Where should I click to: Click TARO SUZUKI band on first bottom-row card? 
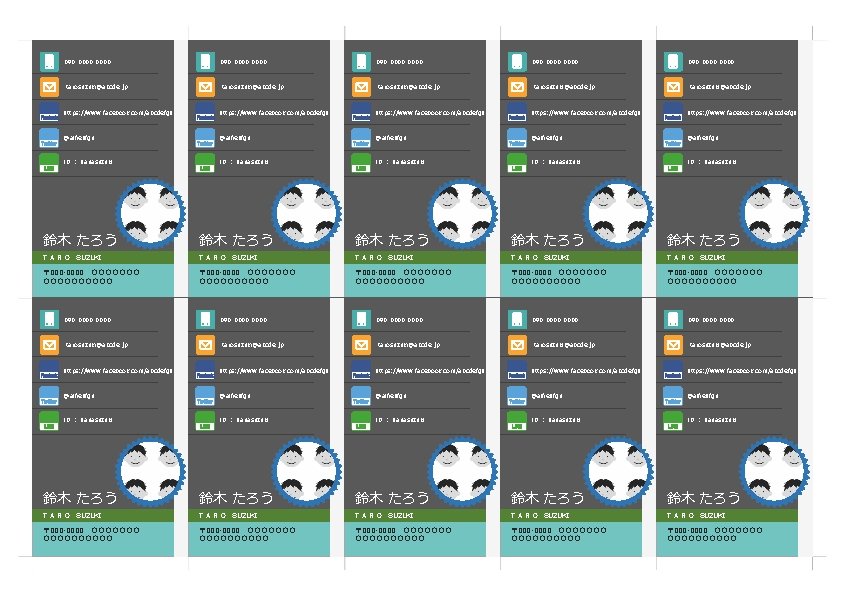click(x=103, y=515)
